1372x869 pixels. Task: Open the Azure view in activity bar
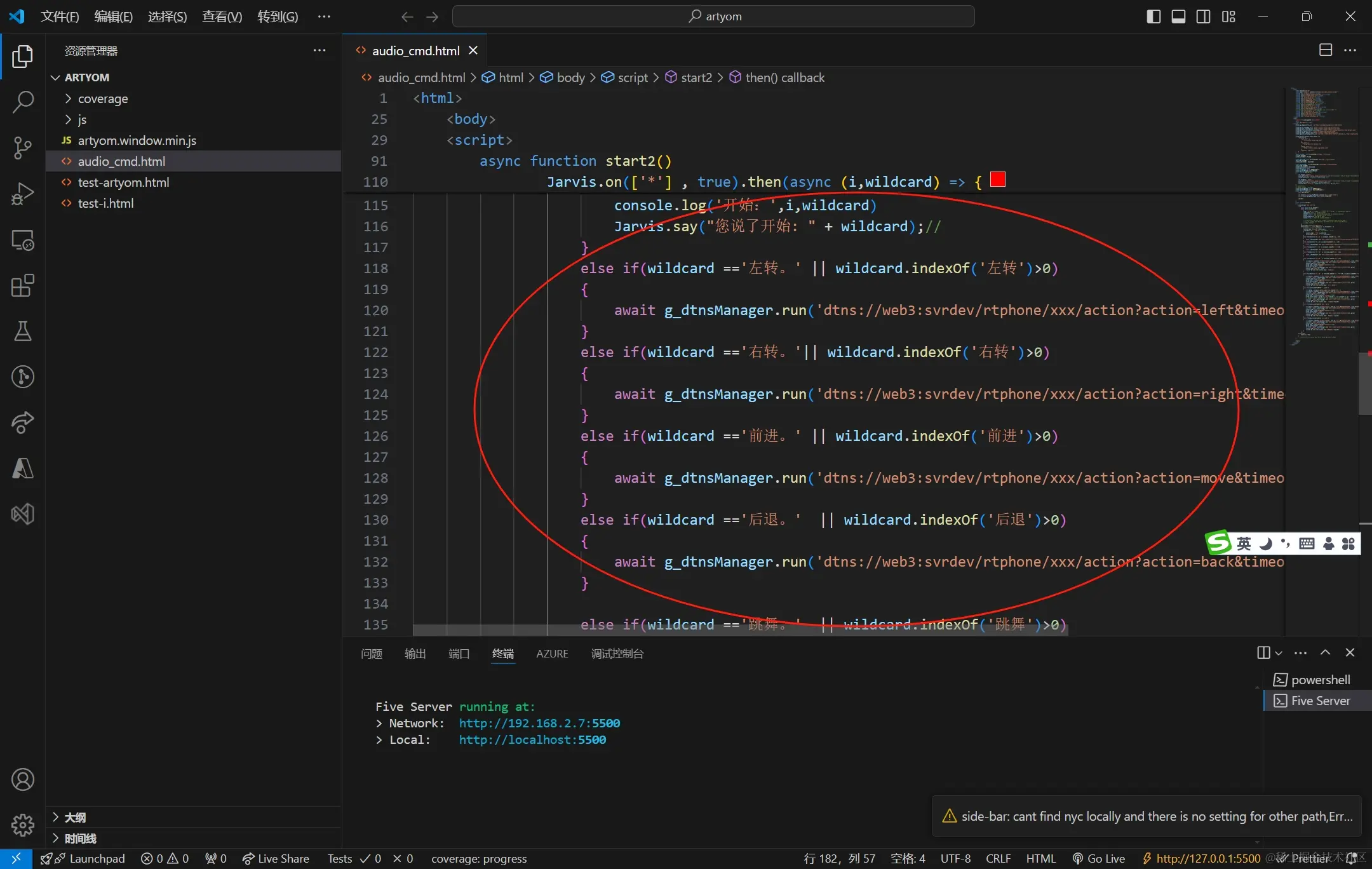pyautogui.click(x=23, y=469)
